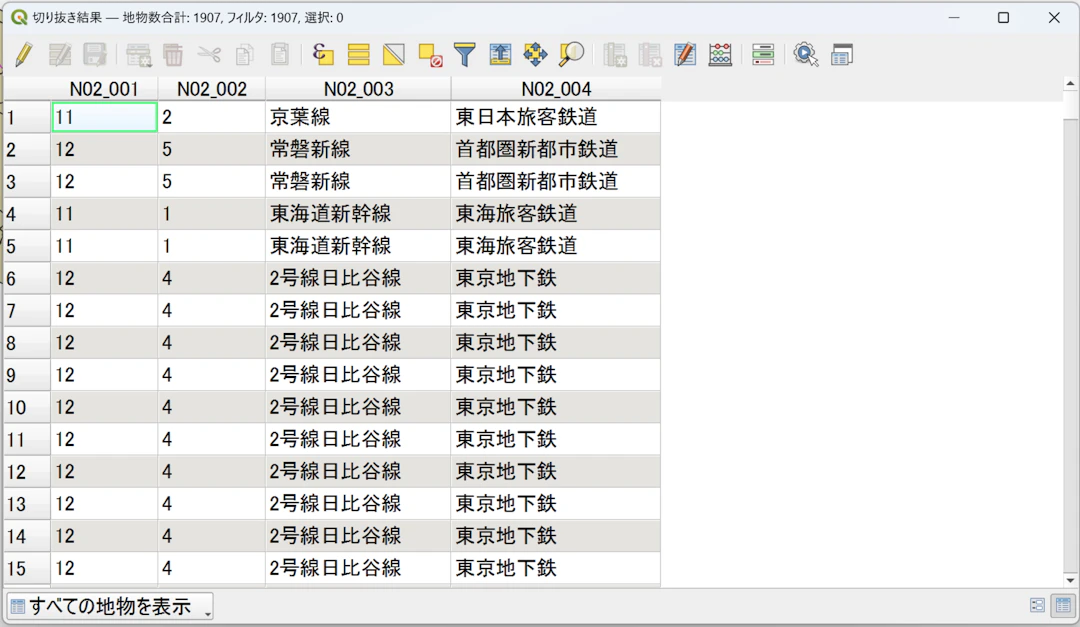The image size is (1080, 627).
Task: Zoom map to selected rows magnifier
Action: coord(571,54)
